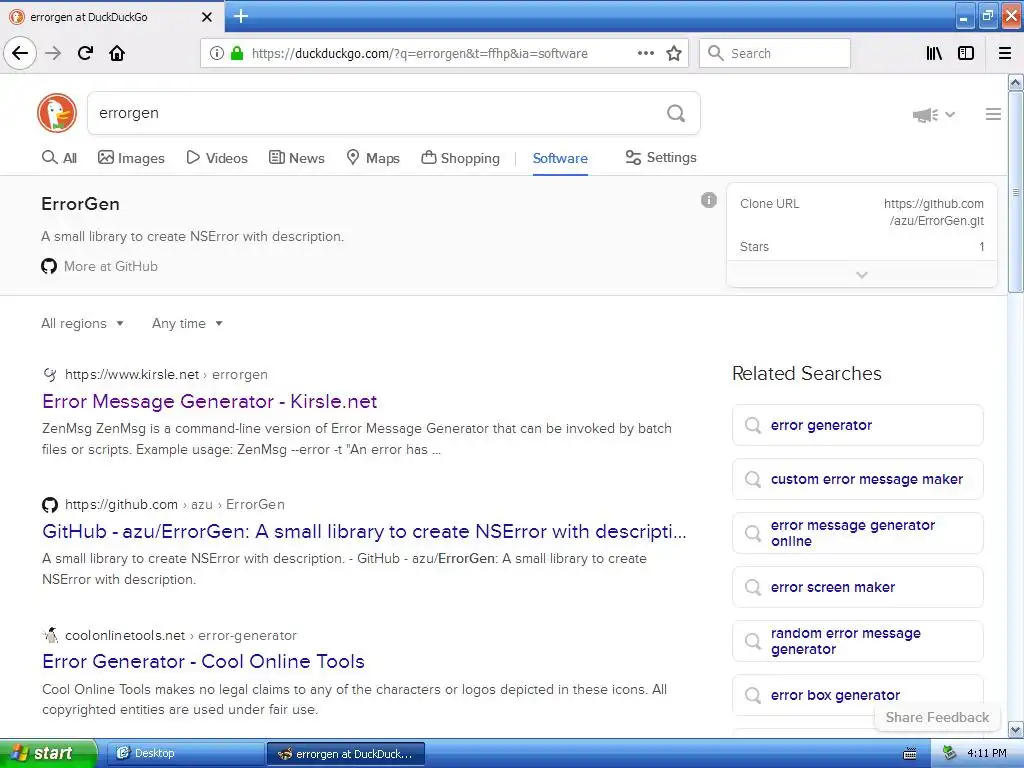Image resolution: width=1024 pixels, height=768 pixels.
Task: Click the taskbar keyboard tray icon
Action: pyautogui.click(x=909, y=754)
